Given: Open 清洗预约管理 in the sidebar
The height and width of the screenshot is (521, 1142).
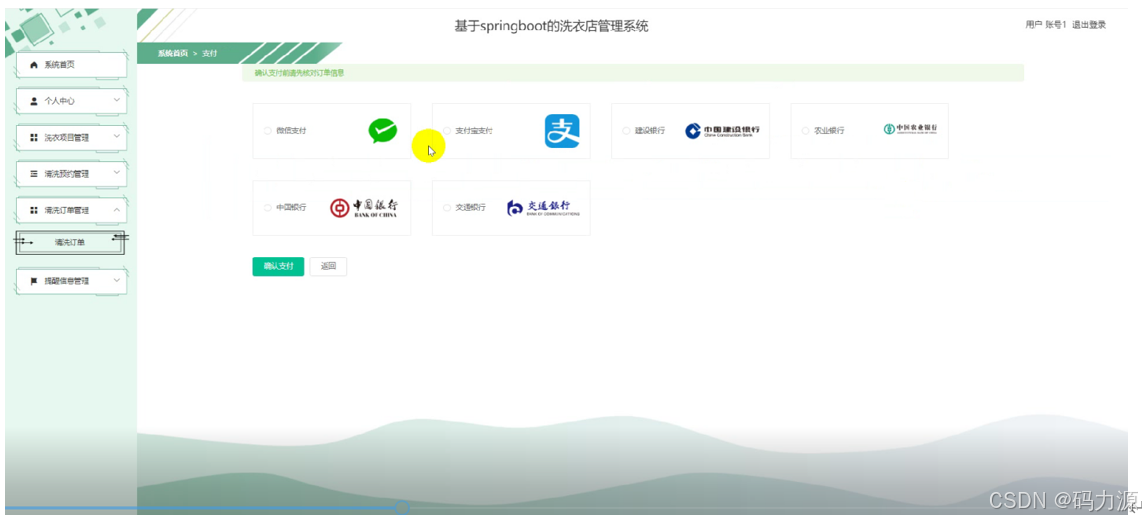Looking at the screenshot, I should tap(71, 174).
